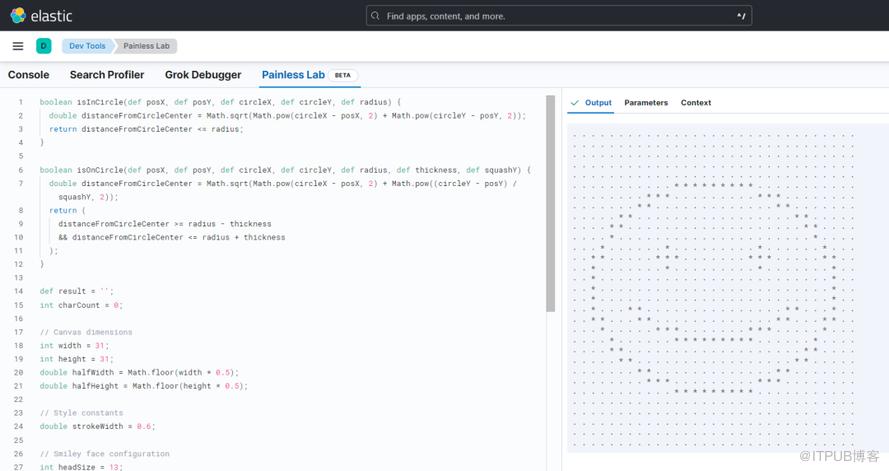The height and width of the screenshot is (471, 889).
Task: Select the Painless Lab breadcrumb
Action: pos(146,46)
